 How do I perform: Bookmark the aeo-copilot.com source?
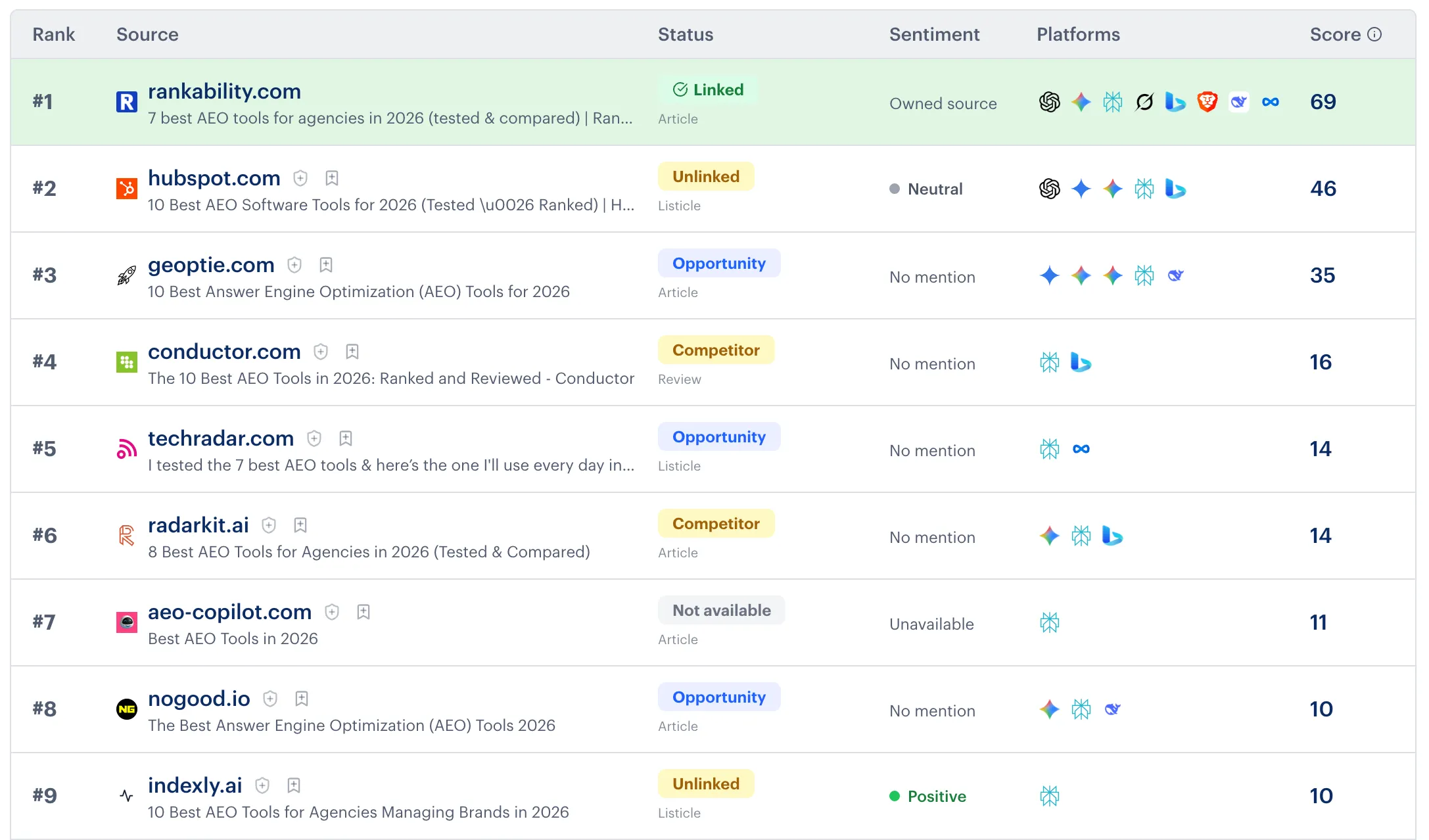point(363,612)
